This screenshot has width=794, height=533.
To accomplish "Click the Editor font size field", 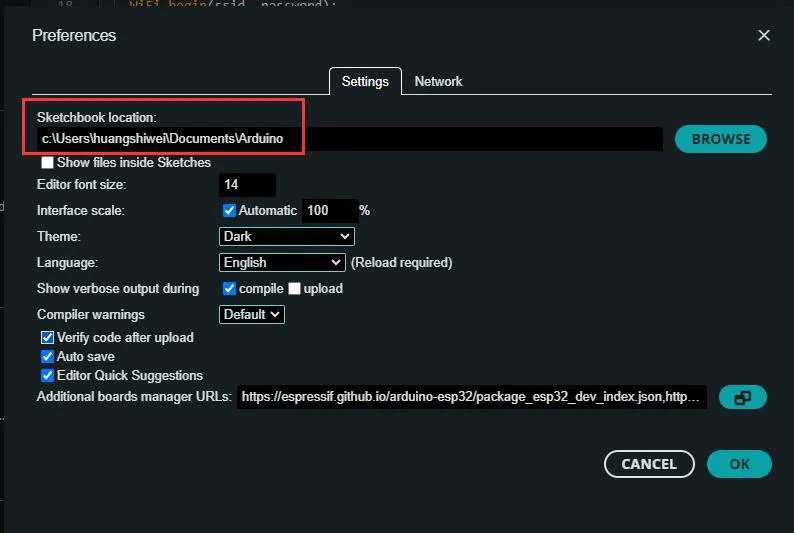I will [x=247, y=185].
